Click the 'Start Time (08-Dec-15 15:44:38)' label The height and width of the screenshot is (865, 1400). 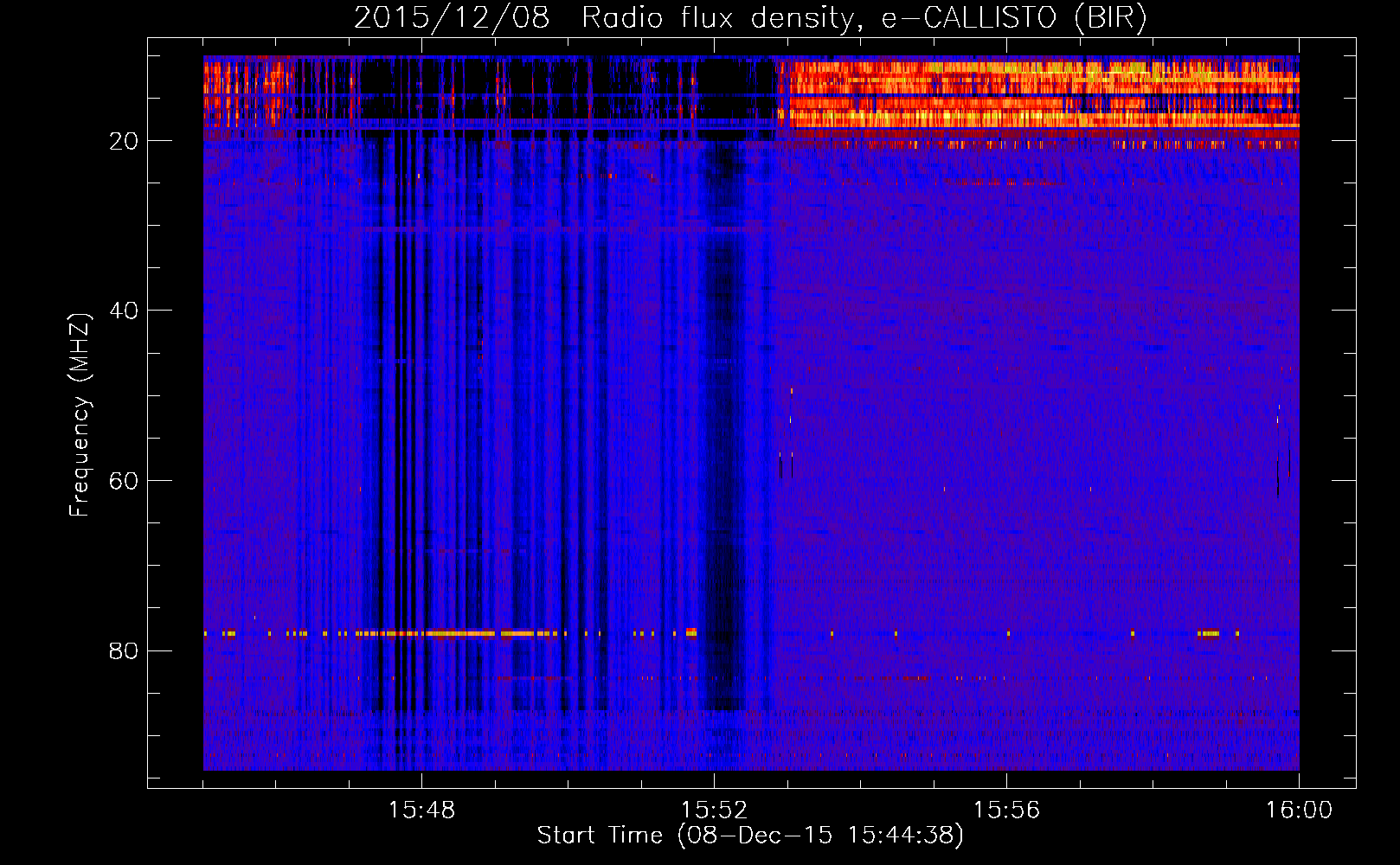click(750, 836)
